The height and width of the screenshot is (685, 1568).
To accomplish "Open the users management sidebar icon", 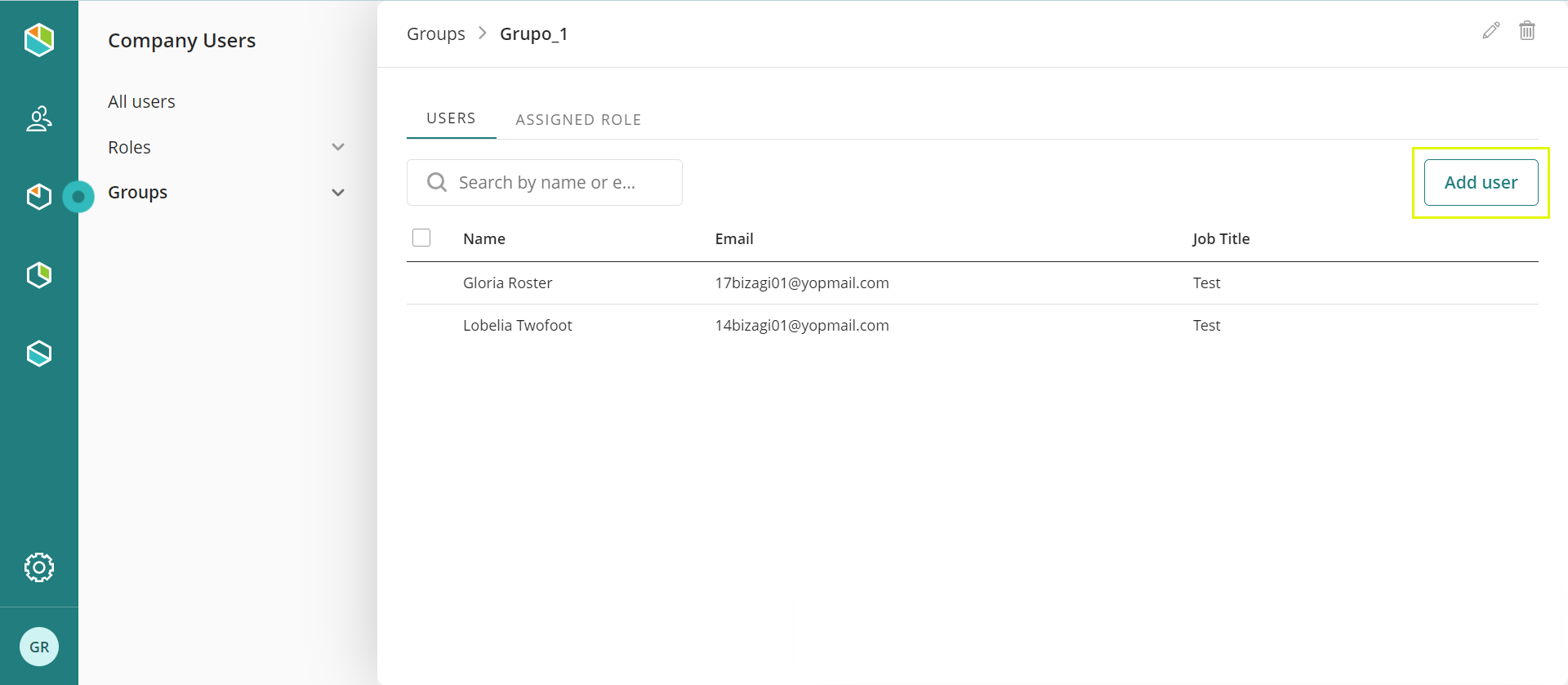I will pos(39,118).
